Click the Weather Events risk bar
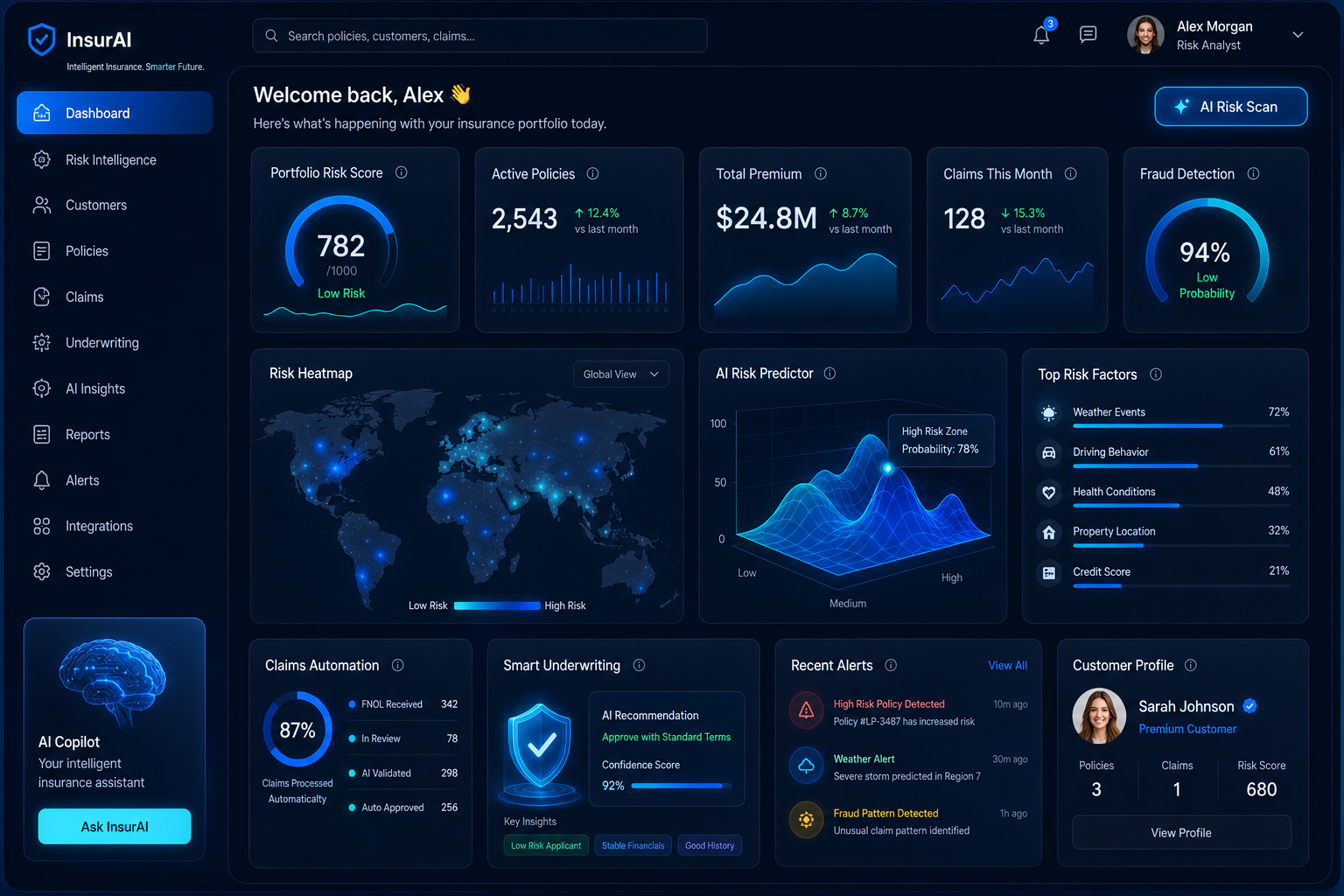1344x896 pixels. click(x=1181, y=426)
